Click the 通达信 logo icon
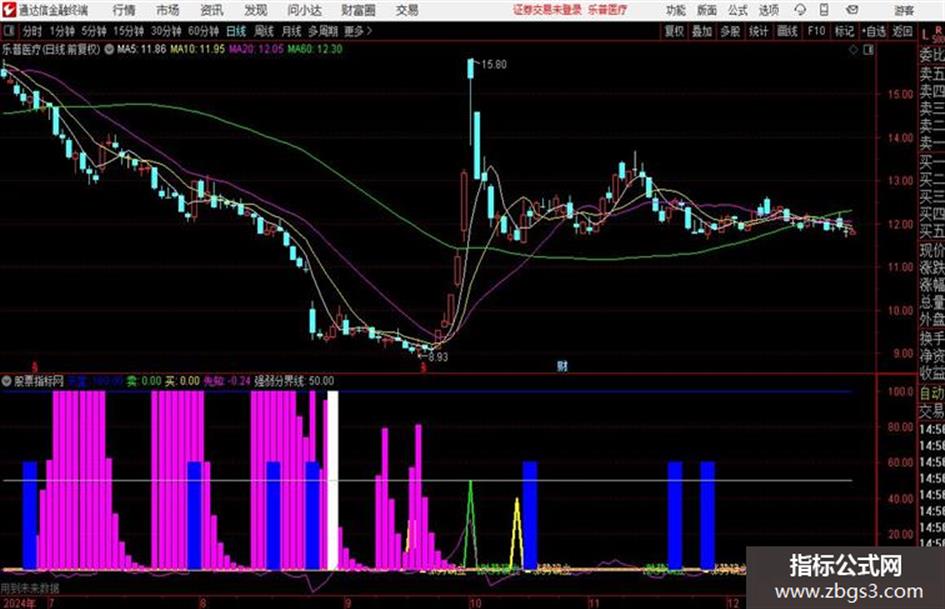This screenshot has width=945, height=609. (x=8, y=10)
